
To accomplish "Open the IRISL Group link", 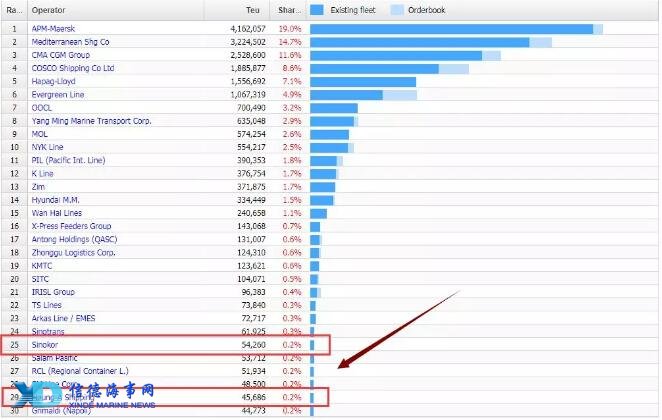I will point(53,292).
